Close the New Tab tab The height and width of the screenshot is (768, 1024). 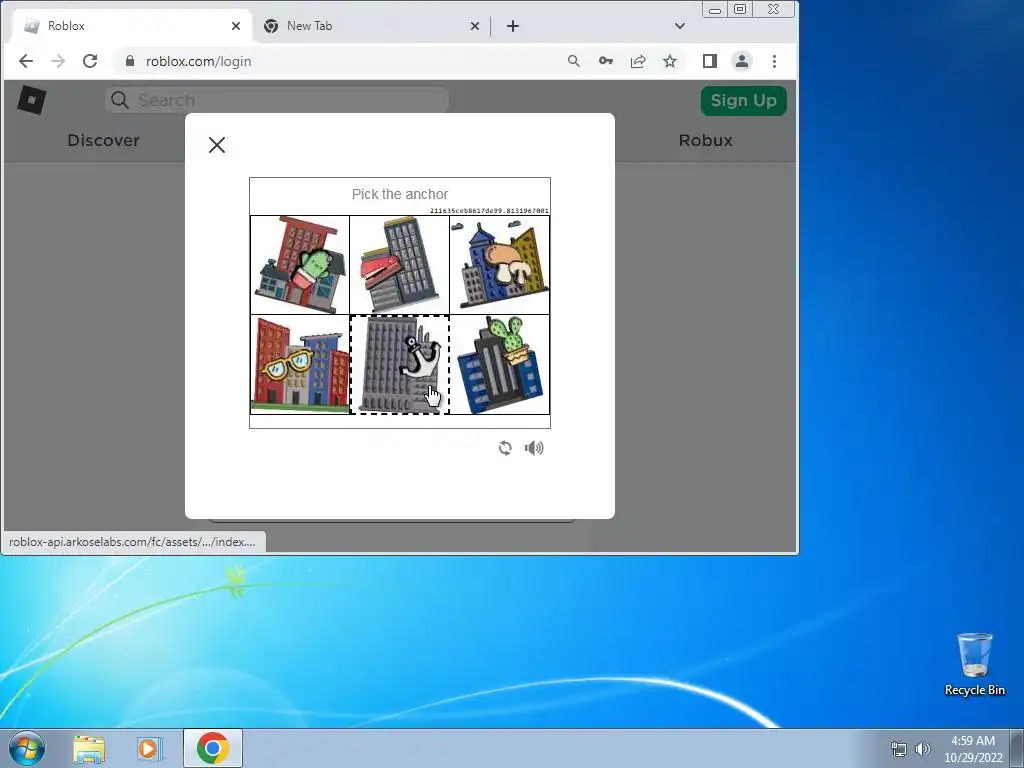[x=475, y=26]
